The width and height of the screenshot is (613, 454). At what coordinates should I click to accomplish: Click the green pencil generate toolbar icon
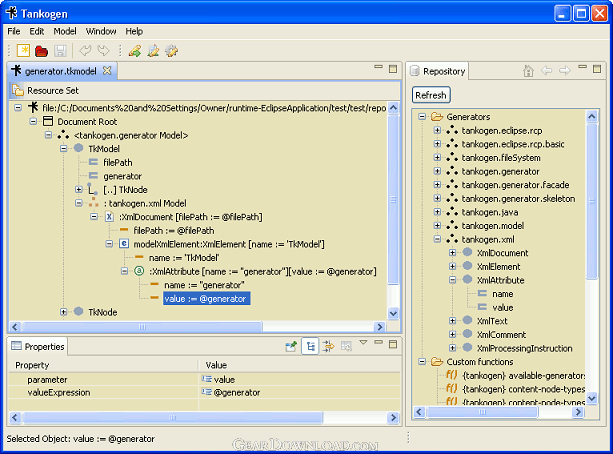coord(135,51)
